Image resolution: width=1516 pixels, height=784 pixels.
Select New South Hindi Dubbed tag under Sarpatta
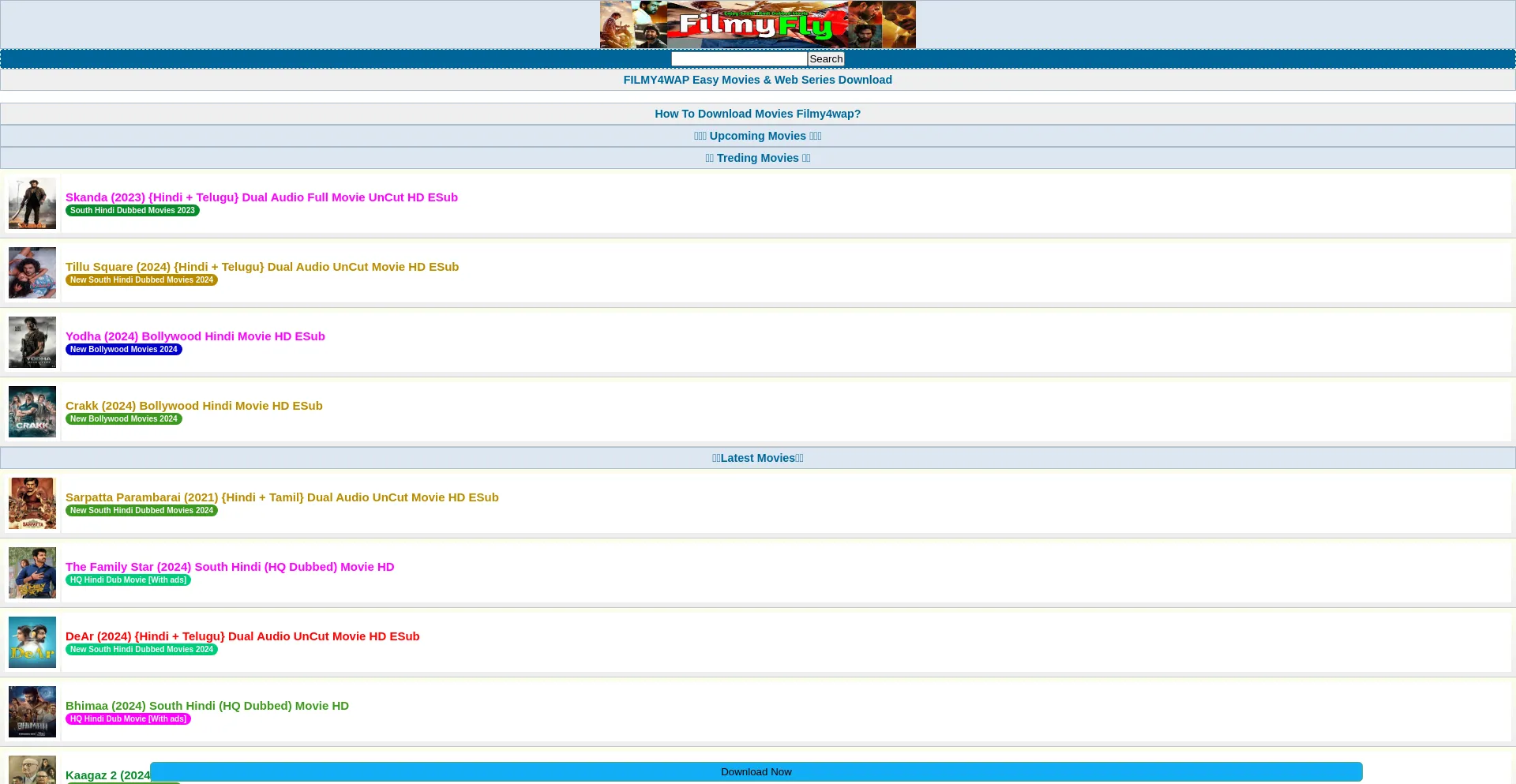click(x=141, y=511)
